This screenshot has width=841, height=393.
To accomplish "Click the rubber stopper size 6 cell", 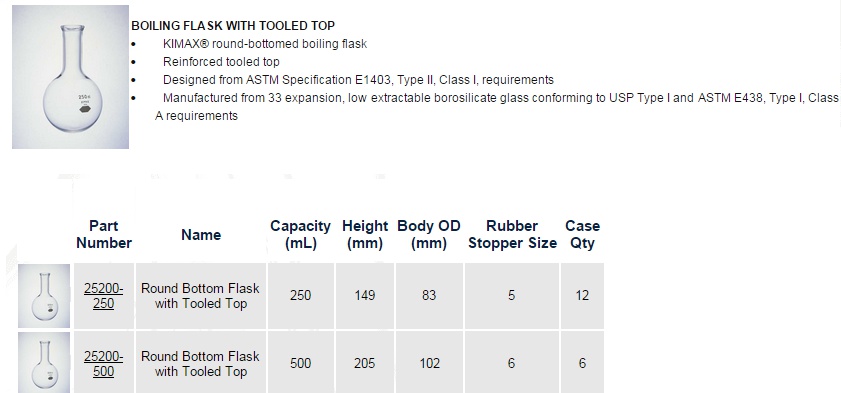I will [x=512, y=364].
